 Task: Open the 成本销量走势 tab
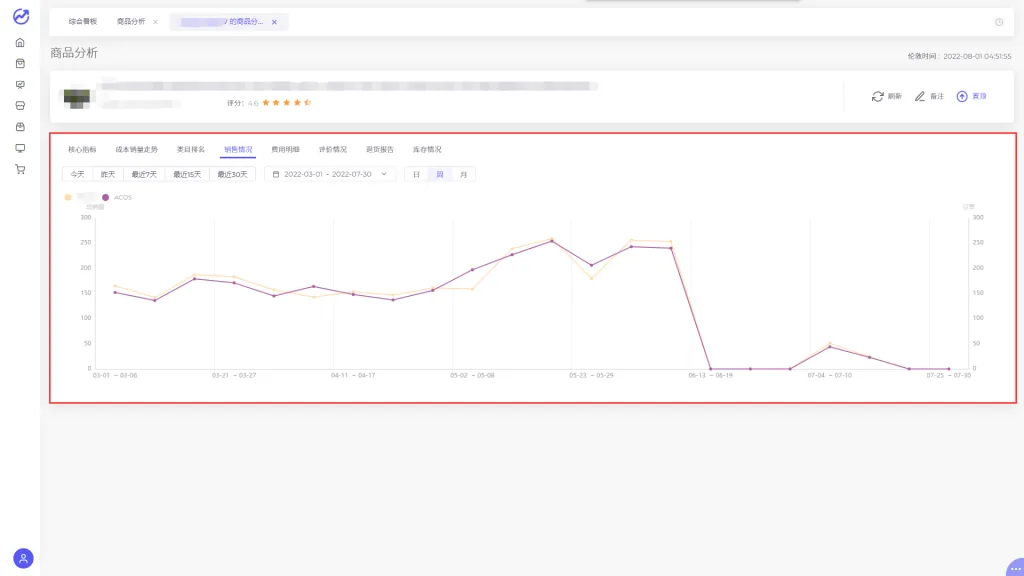pos(136,150)
